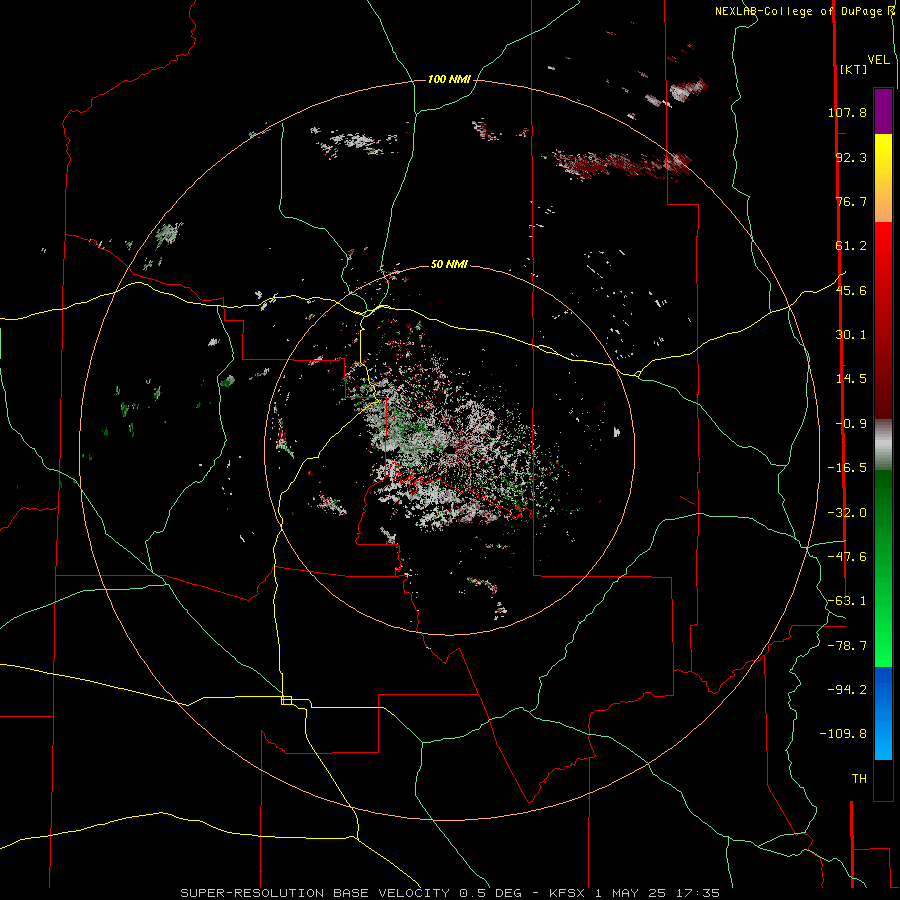Click the -109.8 velocity scale value
Screen dimensions: 900x900
(x=843, y=734)
